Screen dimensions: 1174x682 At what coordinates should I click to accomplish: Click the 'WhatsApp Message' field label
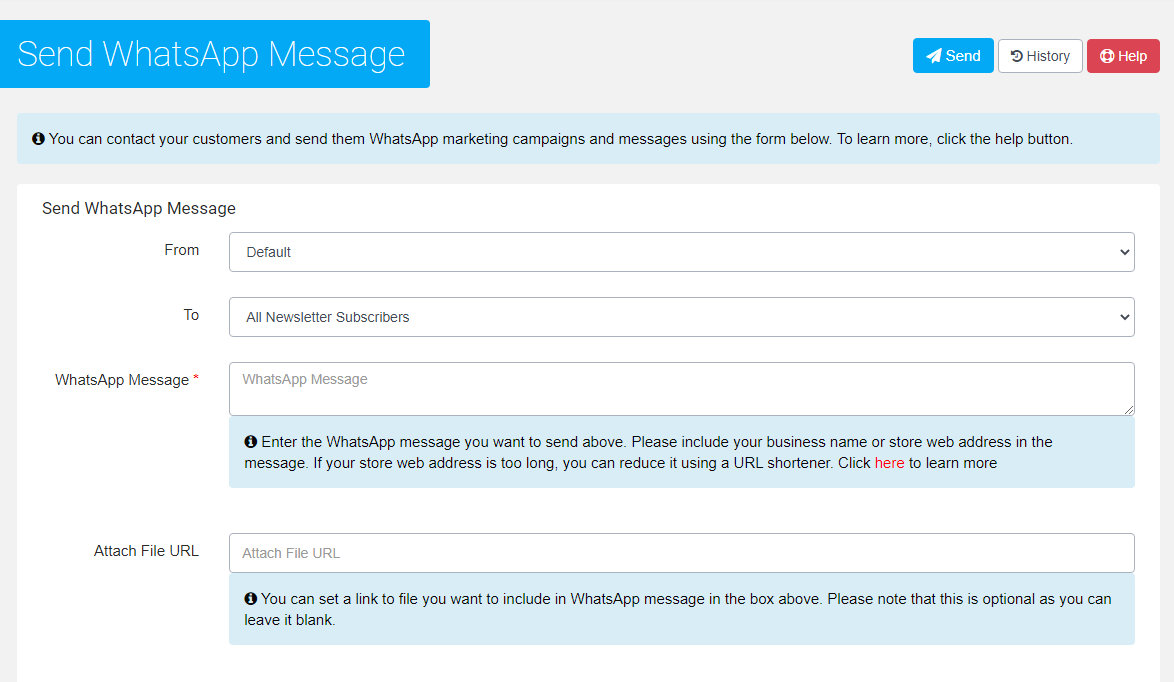[122, 380]
